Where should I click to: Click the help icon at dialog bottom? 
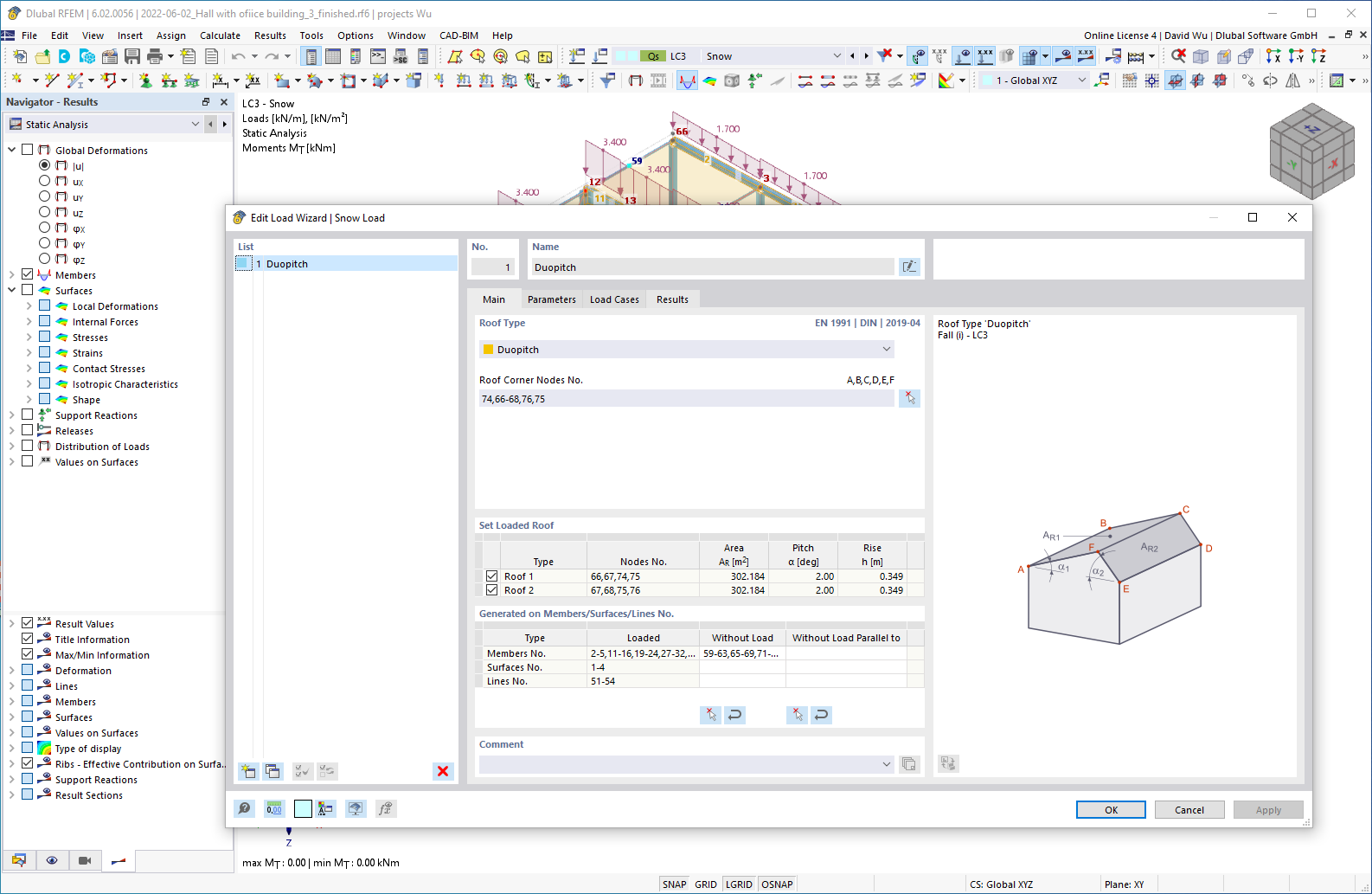245,808
